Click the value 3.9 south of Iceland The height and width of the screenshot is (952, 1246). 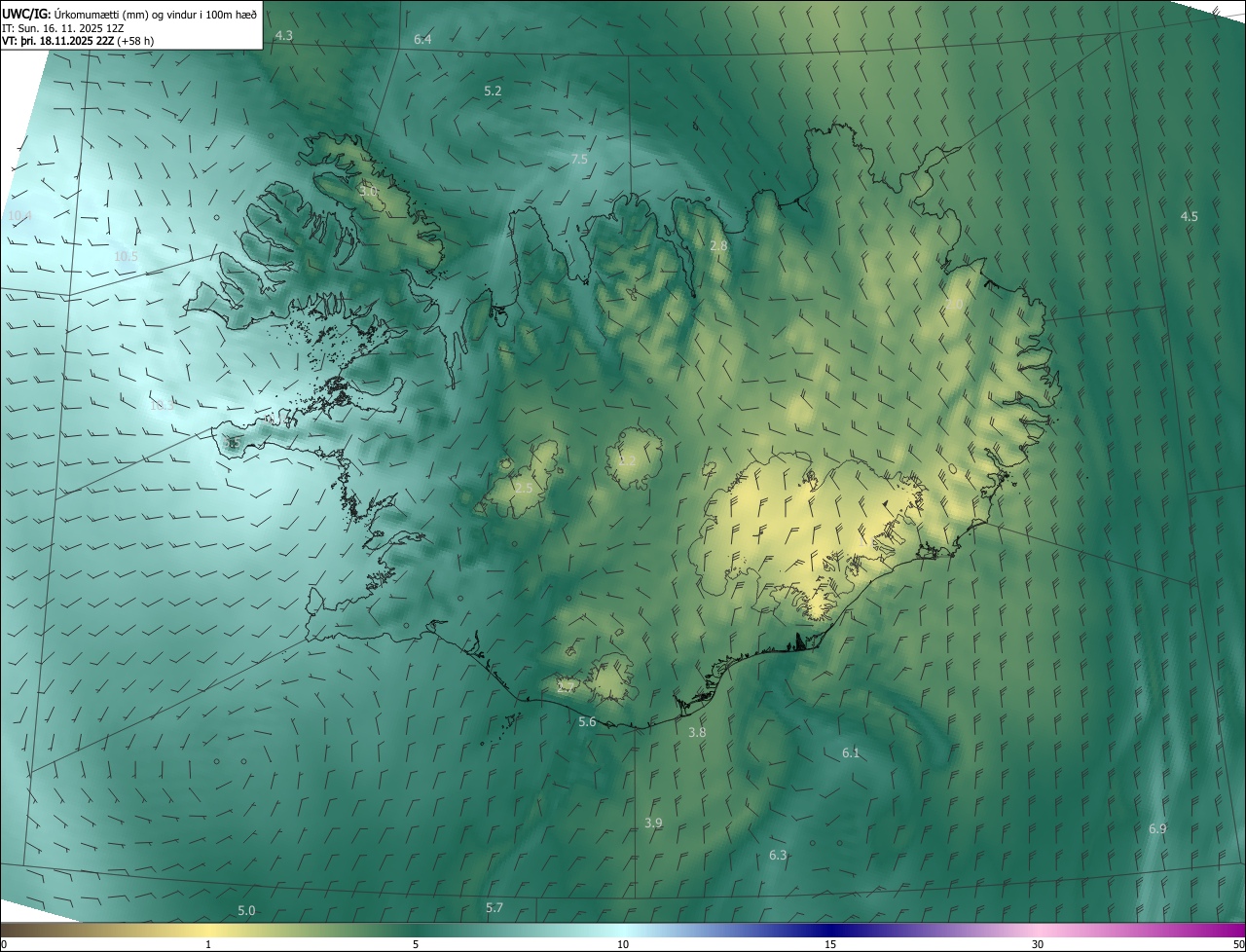coord(653,823)
